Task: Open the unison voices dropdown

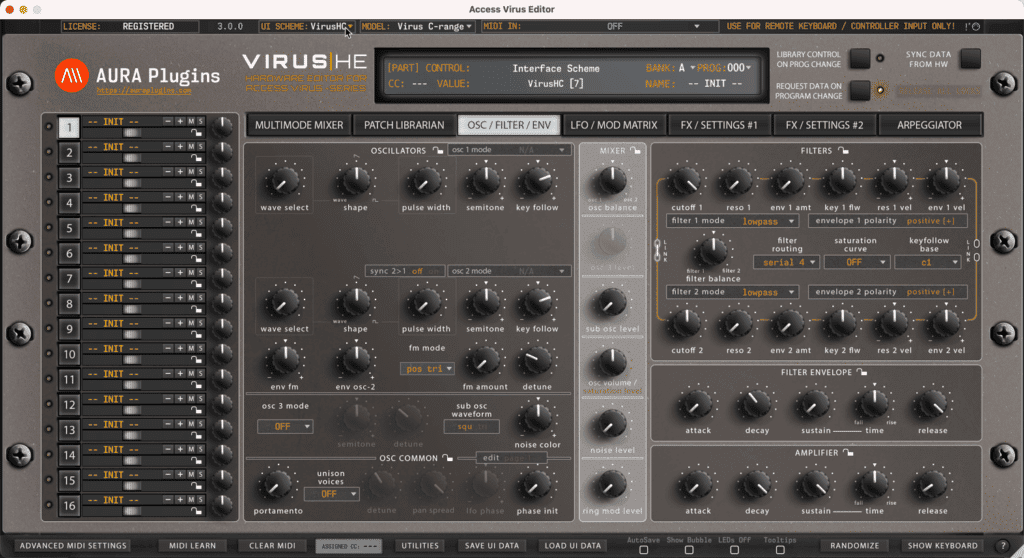Action: coord(331,494)
